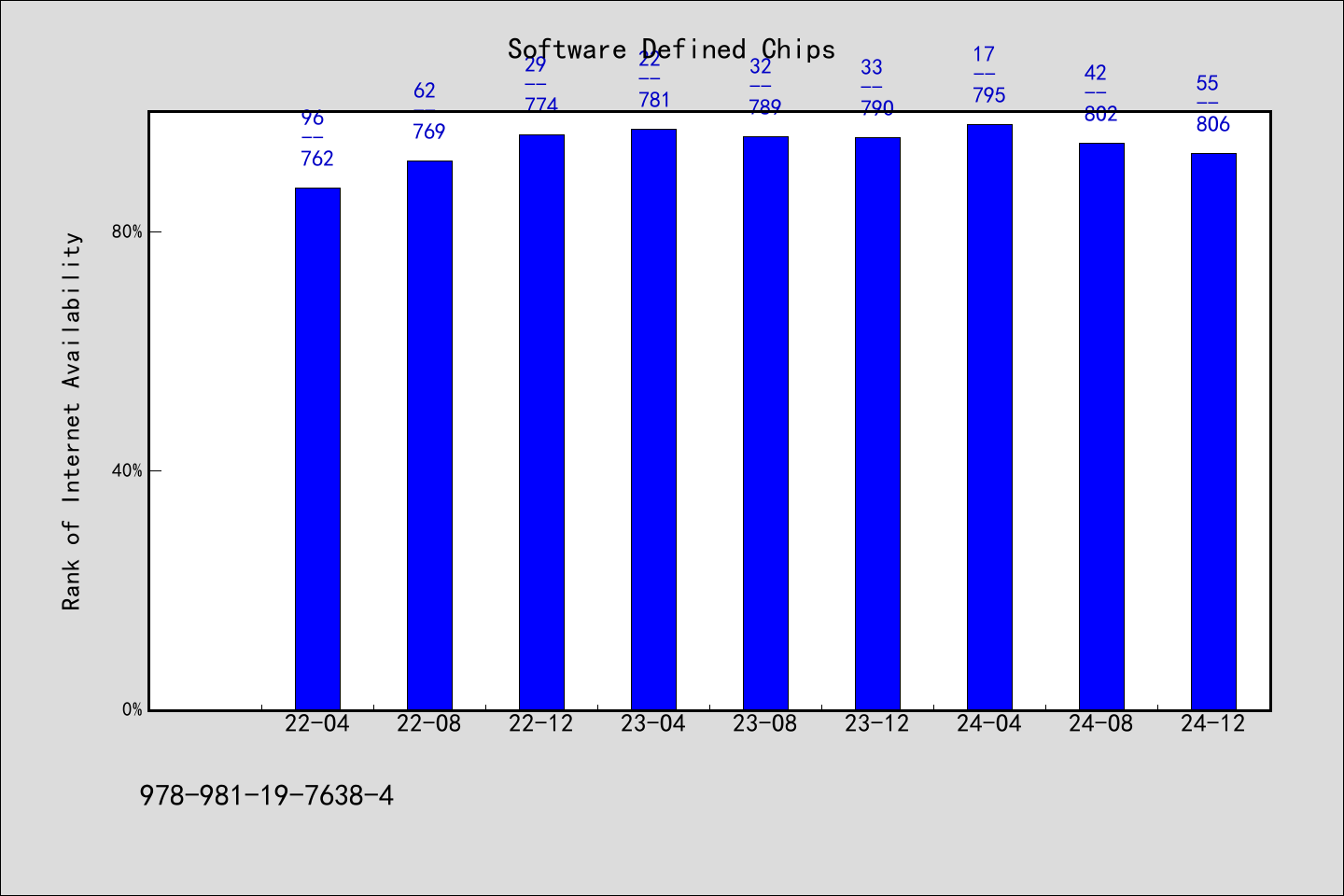The height and width of the screenshot is (896, 1344).
Task: Click the data label value 795
Action: point(989,95)
